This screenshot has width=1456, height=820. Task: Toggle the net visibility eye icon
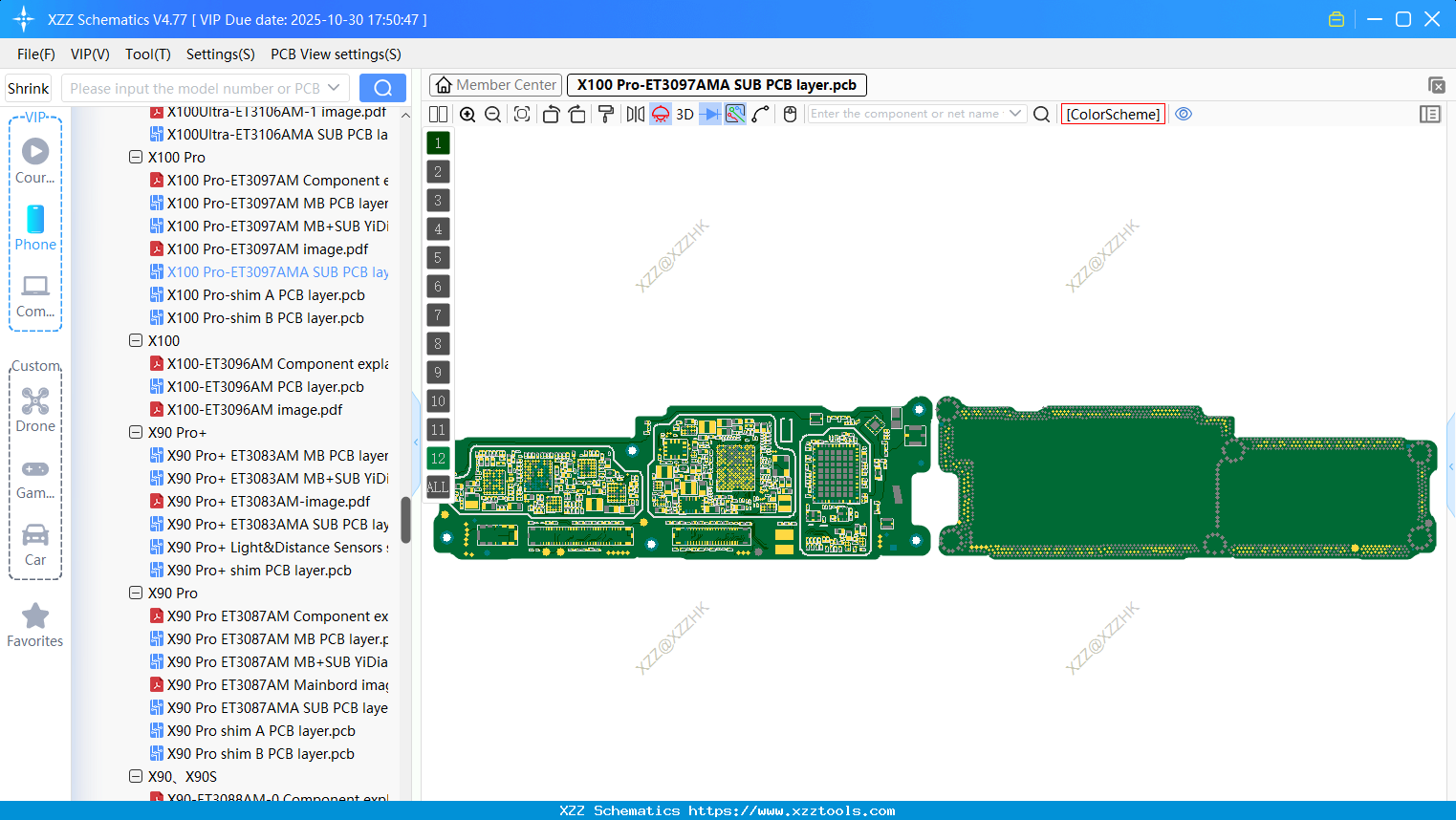pos(1184,114)
